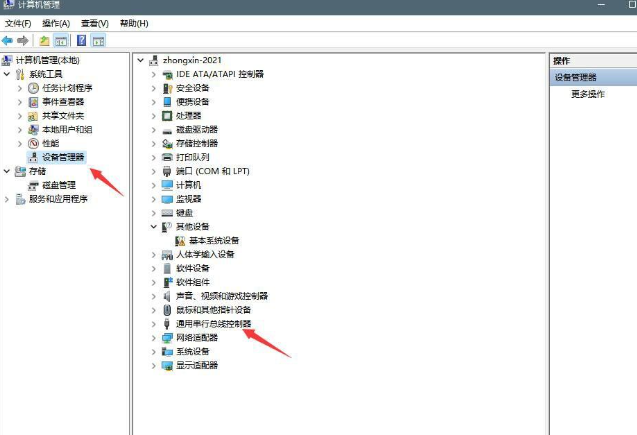Click the 通用串行总线控制器 USB icon

167,324
